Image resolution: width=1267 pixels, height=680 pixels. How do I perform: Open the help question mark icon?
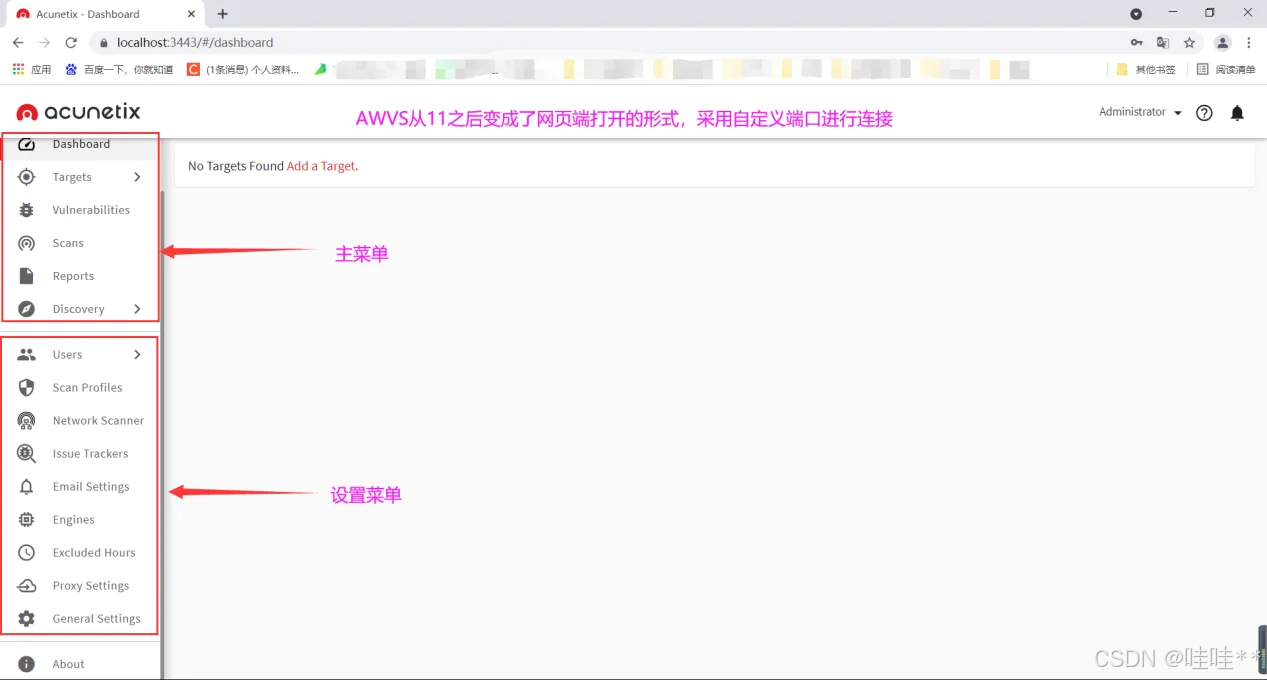pos(1204,113)
